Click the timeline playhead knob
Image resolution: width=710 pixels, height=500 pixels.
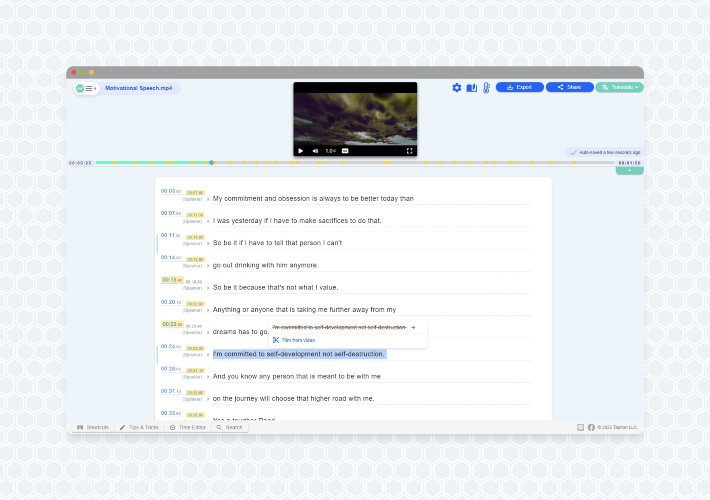point(211,163)
